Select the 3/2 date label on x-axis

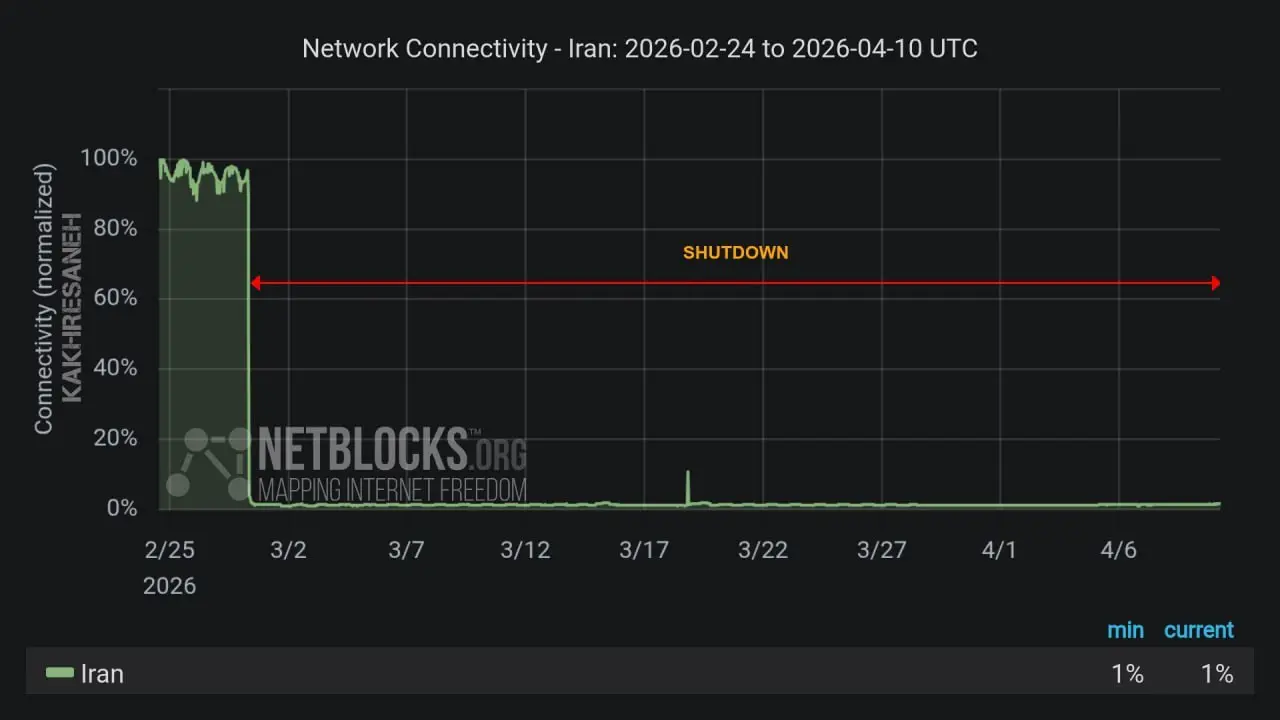[x=288, y=550]
